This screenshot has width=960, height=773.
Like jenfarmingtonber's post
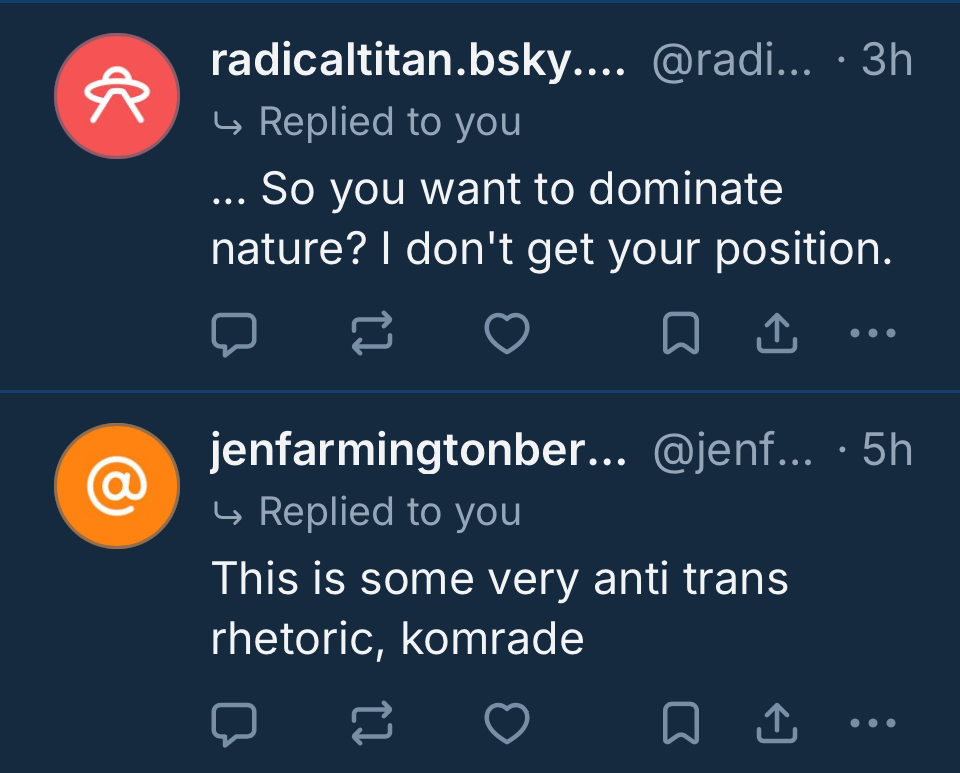506,724
